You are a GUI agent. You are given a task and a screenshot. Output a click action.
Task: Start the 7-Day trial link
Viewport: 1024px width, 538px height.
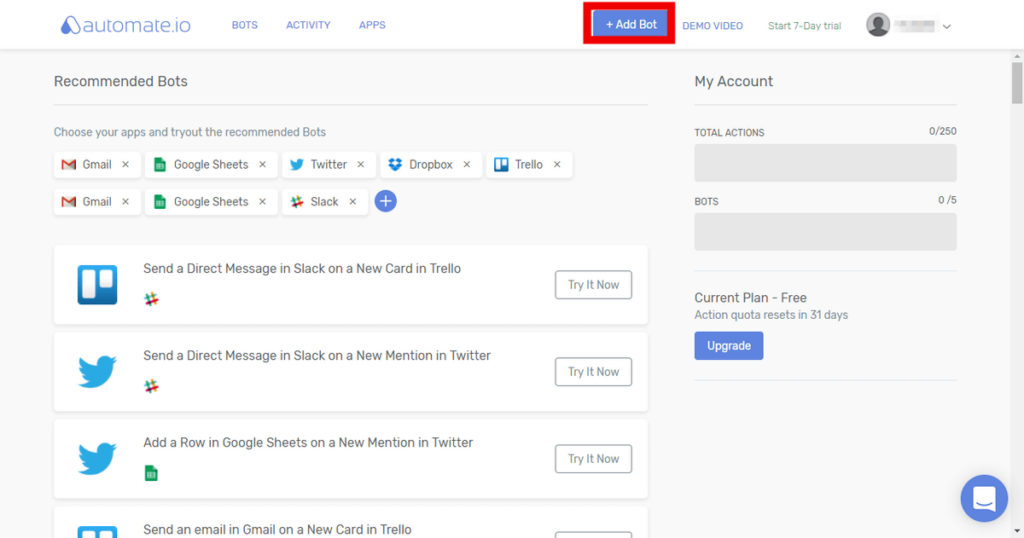[805, 26]
